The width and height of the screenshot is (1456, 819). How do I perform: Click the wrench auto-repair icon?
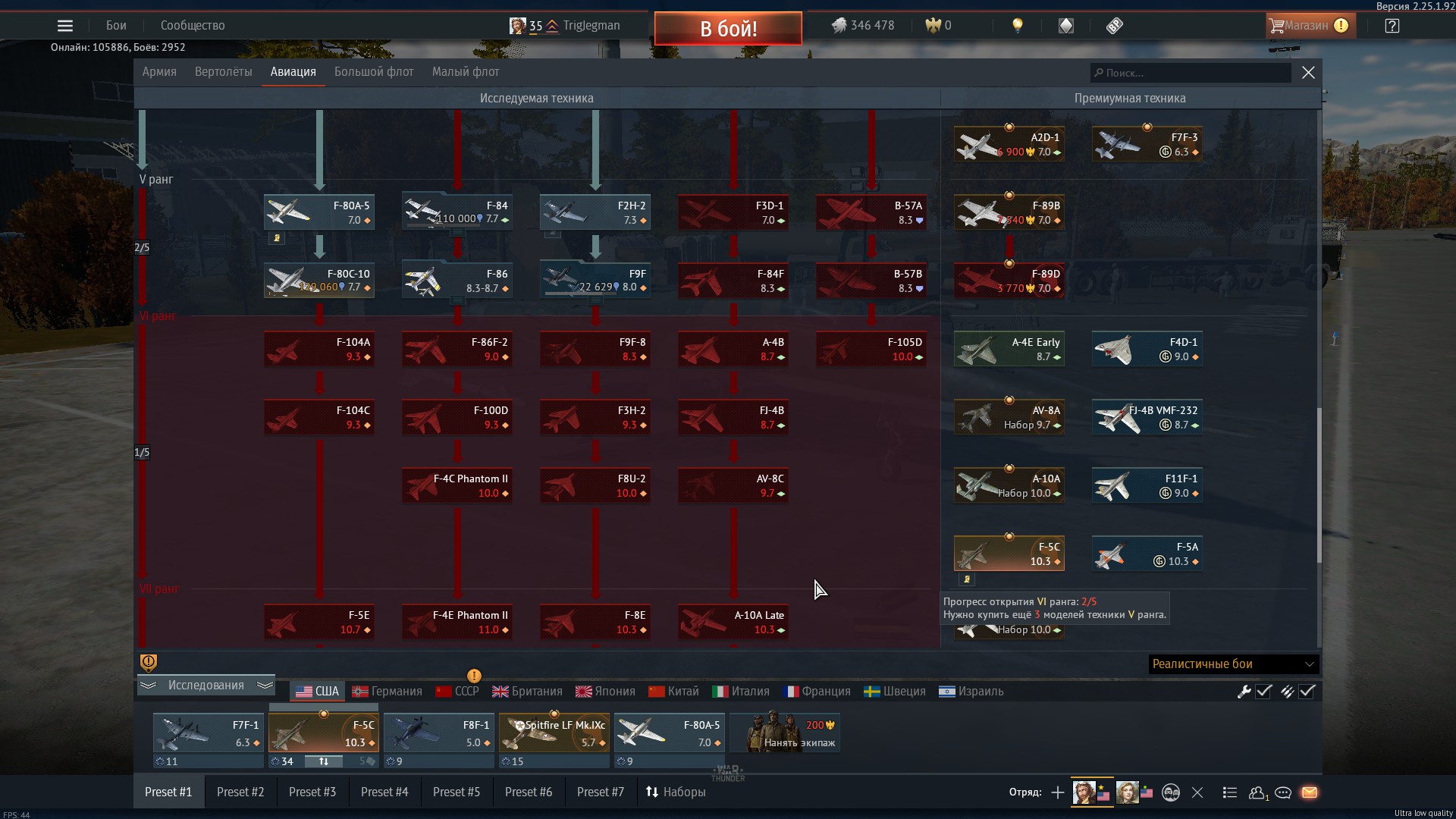(1244, 692)
